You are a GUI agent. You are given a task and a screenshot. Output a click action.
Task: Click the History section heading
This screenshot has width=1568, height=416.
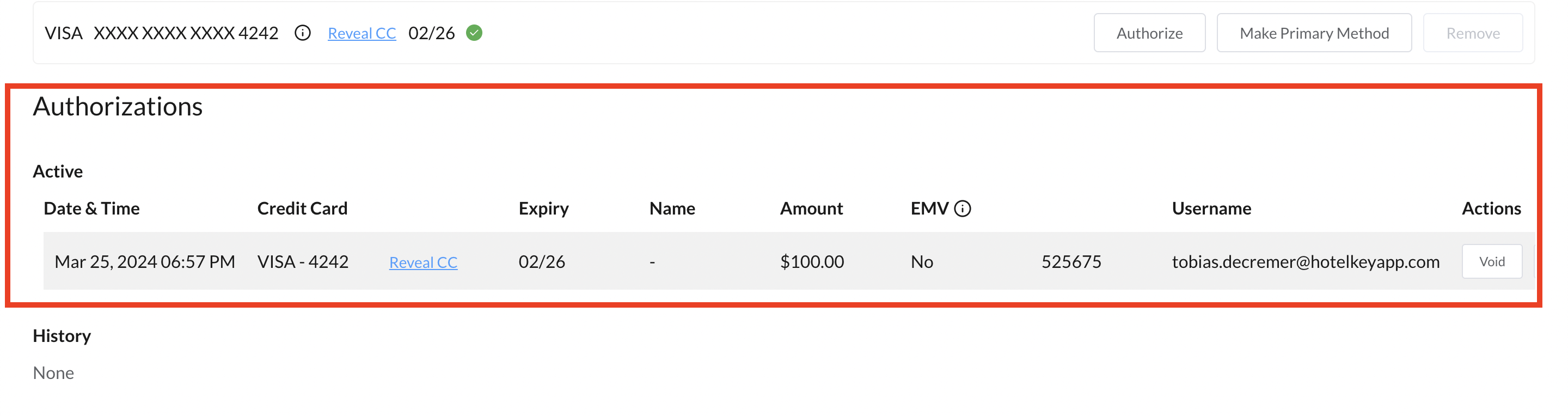(x=62, y=336)
